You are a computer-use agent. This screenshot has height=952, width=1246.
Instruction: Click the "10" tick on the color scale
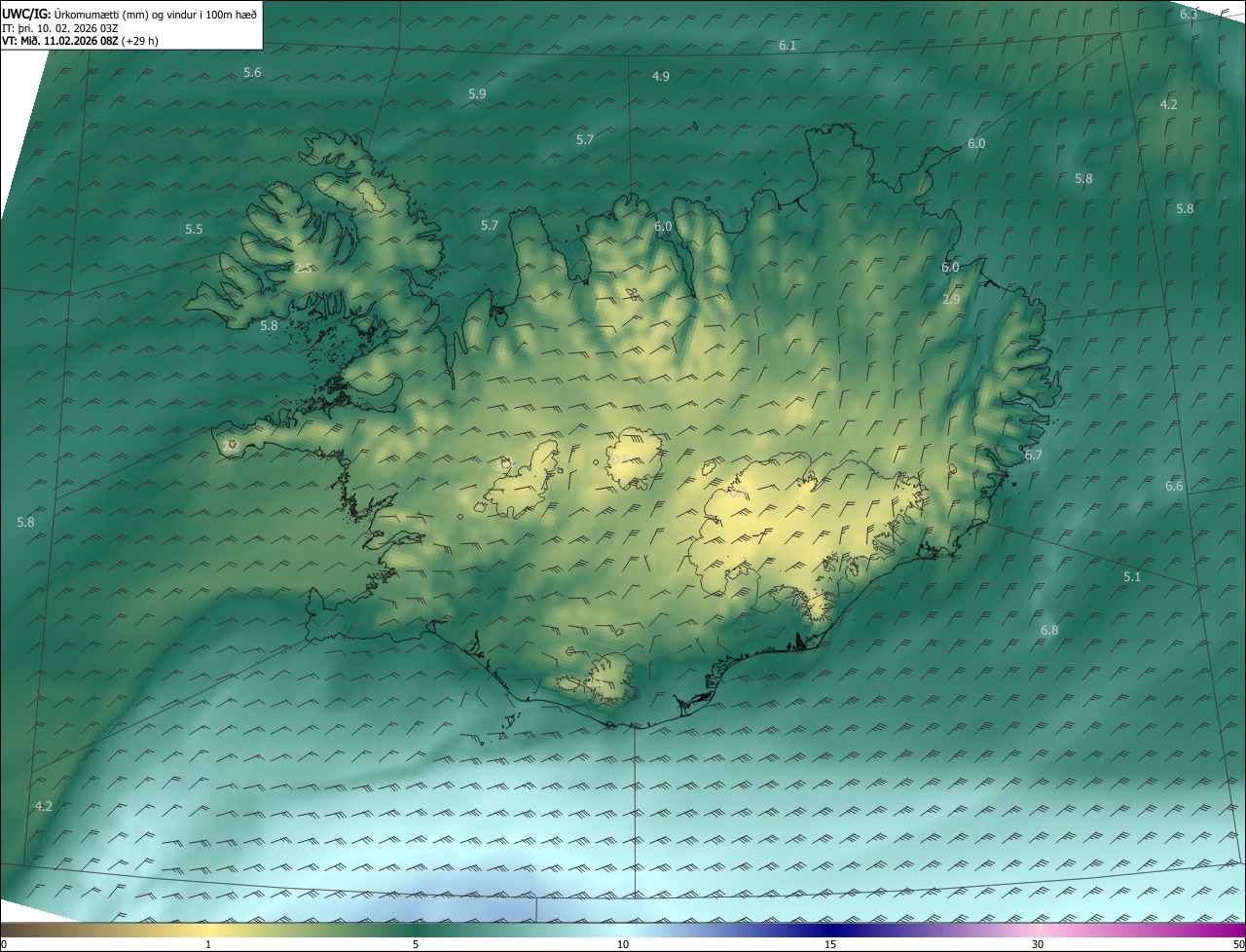[x=623, y=944]
